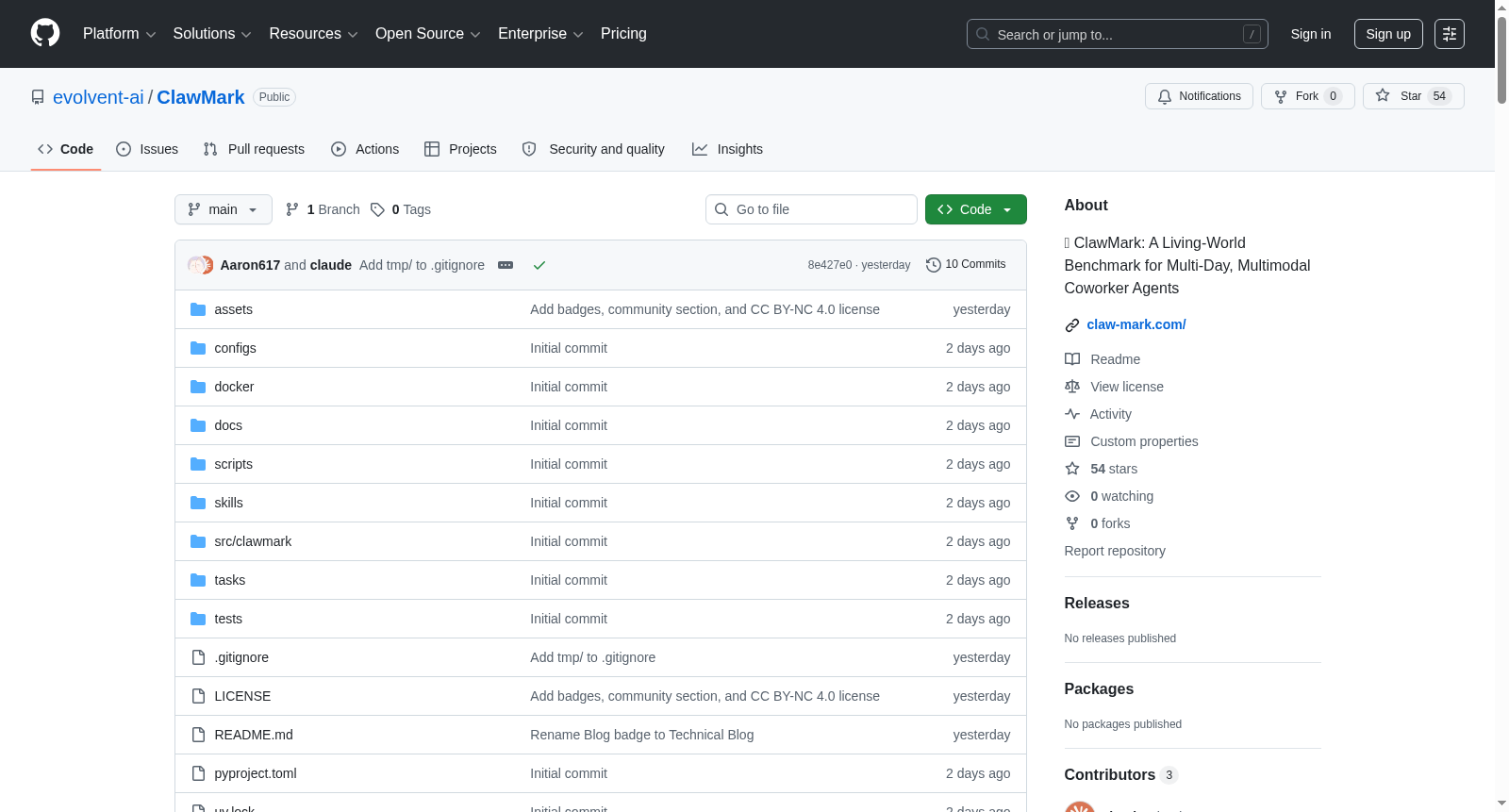Open the Projects tab
The height and width of the screenshot is (812, 1509).
pyautogui.click(x=460, y=149)
